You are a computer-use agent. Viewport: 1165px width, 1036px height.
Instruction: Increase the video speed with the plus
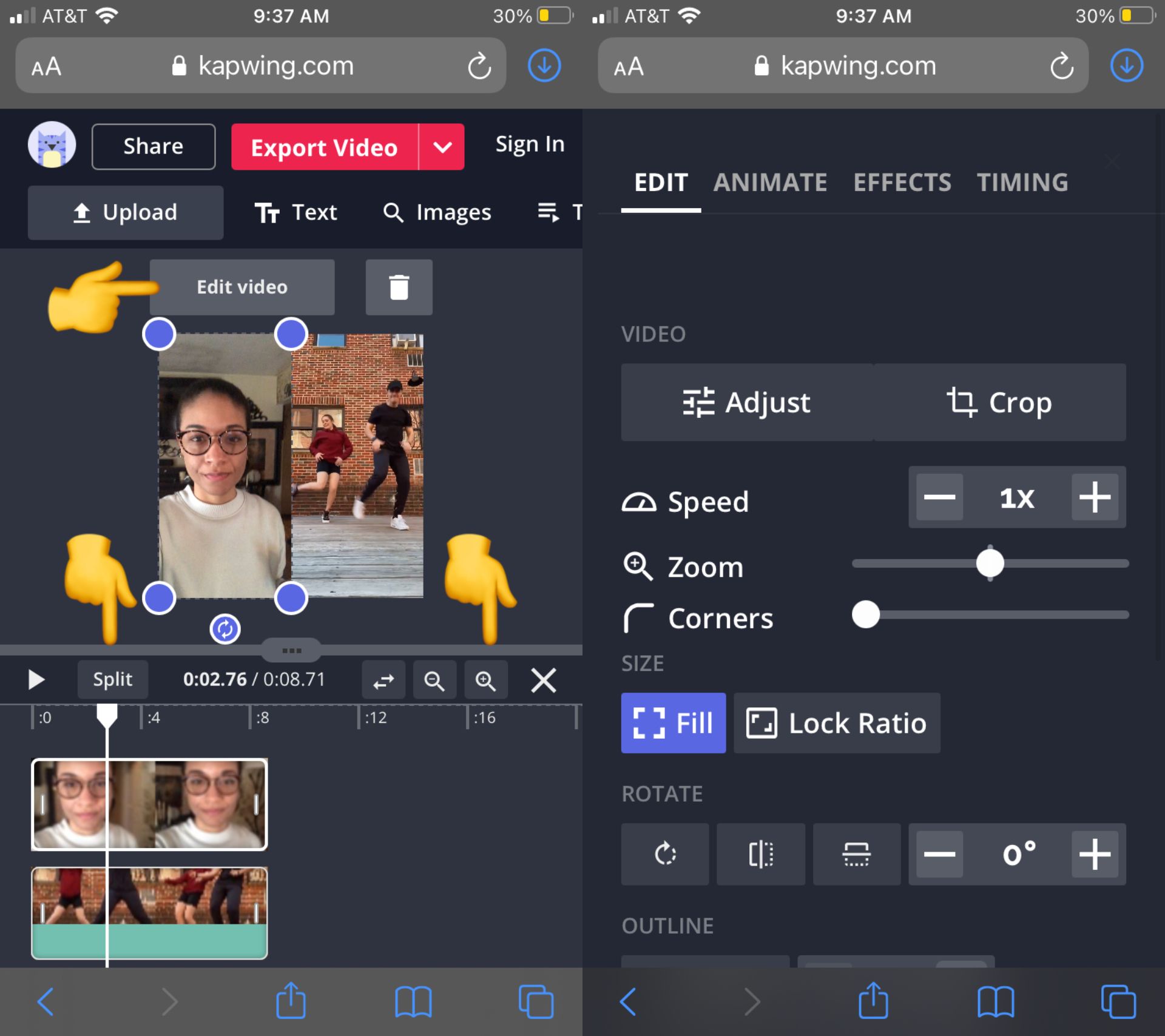click(1094, 497)
